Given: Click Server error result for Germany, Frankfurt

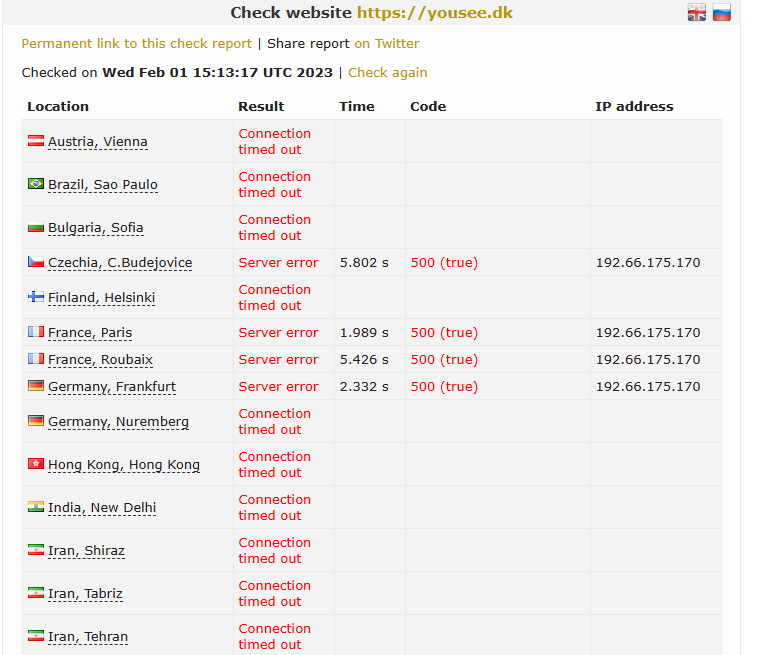Looking at the screenshot, I should pos(278,387).
